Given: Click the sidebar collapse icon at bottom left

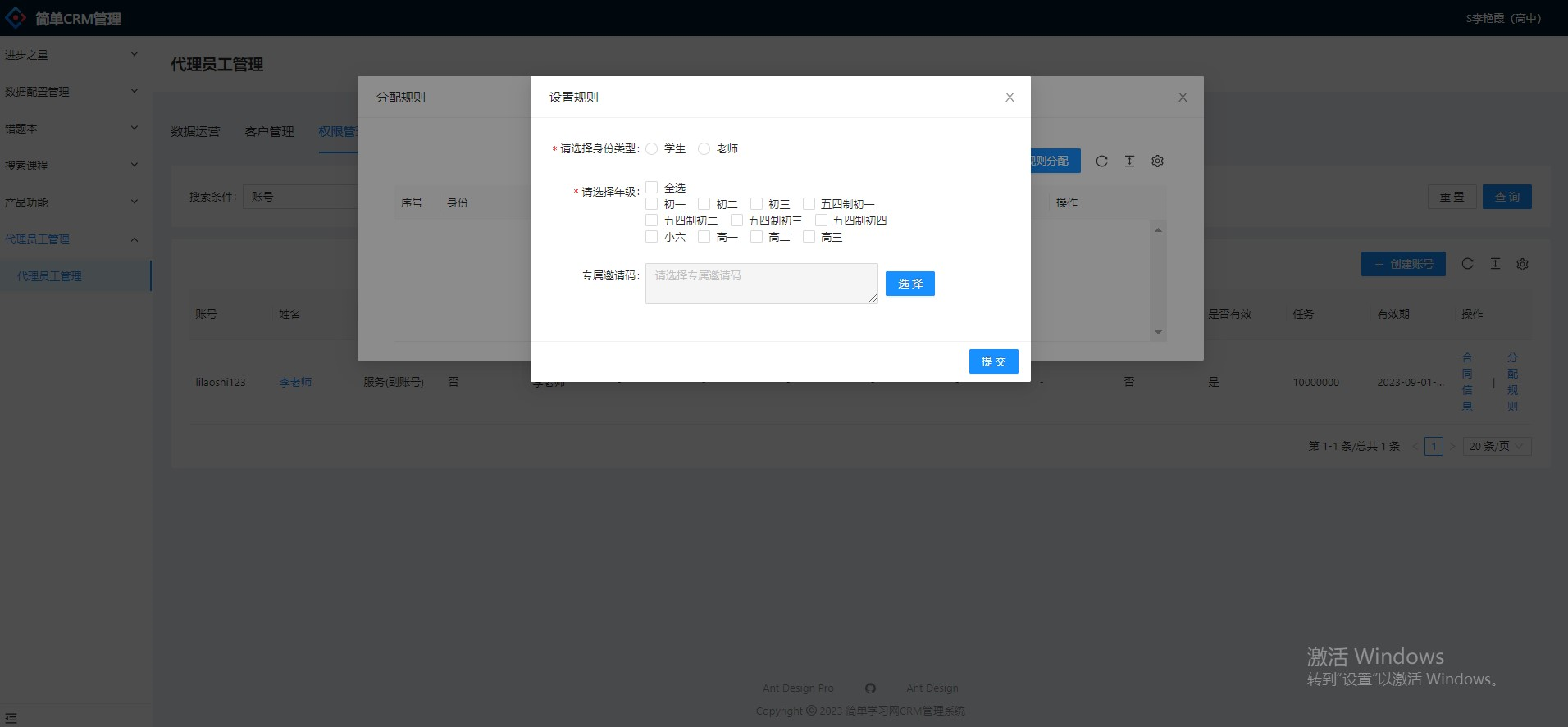Looking at the screenshot, I should coord(11,718).
